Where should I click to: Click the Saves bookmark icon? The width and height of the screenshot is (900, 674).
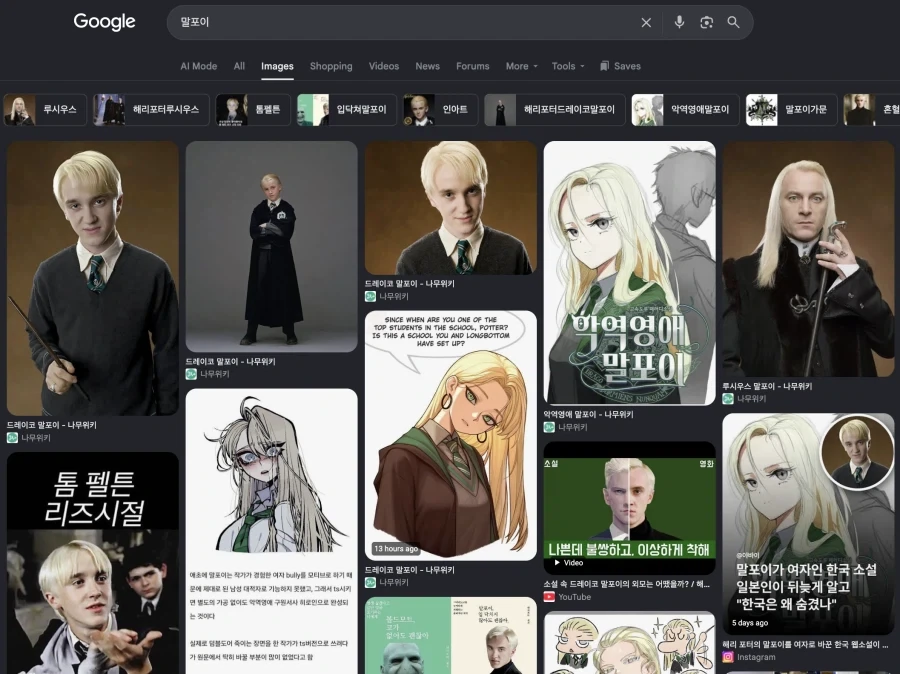pyautogui.click(x=604, y=66)
